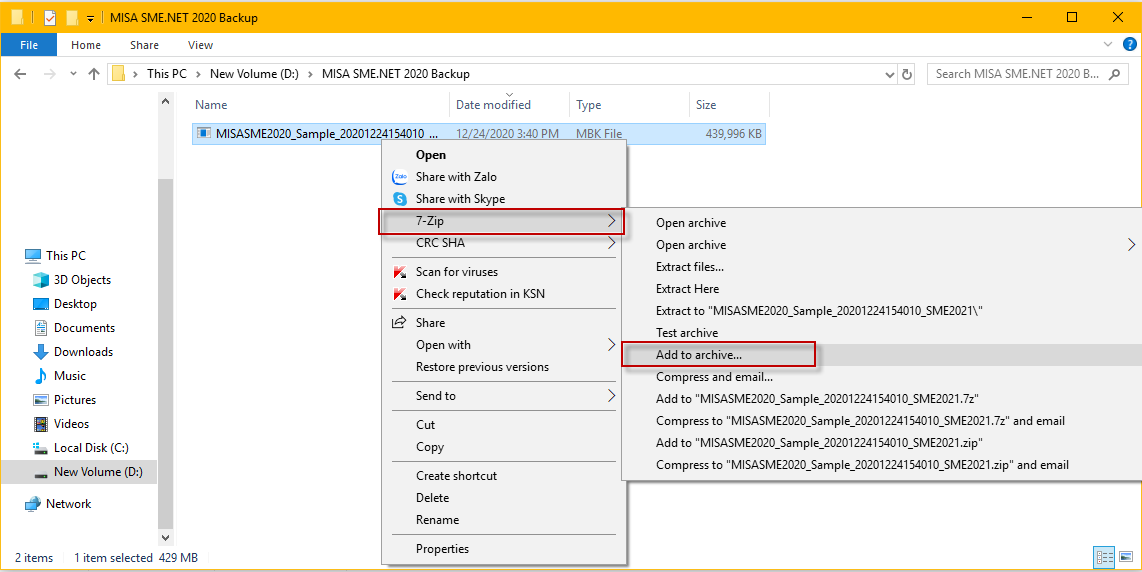
Task: Refresh the current folder
Action: pos(907,74)
